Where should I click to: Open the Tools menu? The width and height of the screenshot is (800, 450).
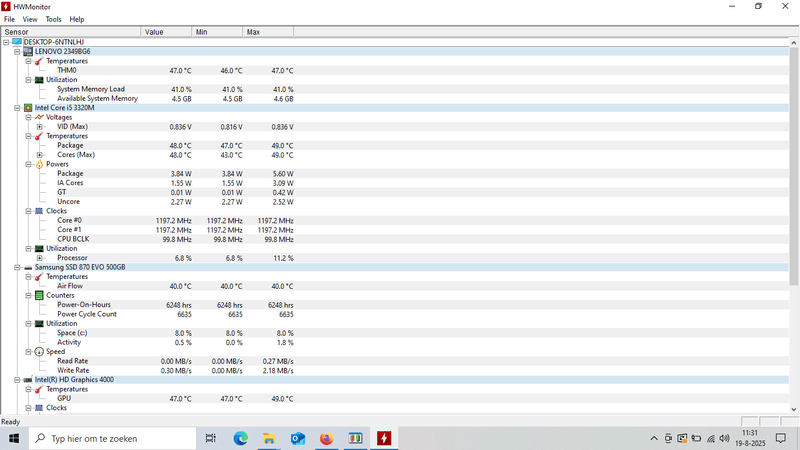click(x=53, y=19)
